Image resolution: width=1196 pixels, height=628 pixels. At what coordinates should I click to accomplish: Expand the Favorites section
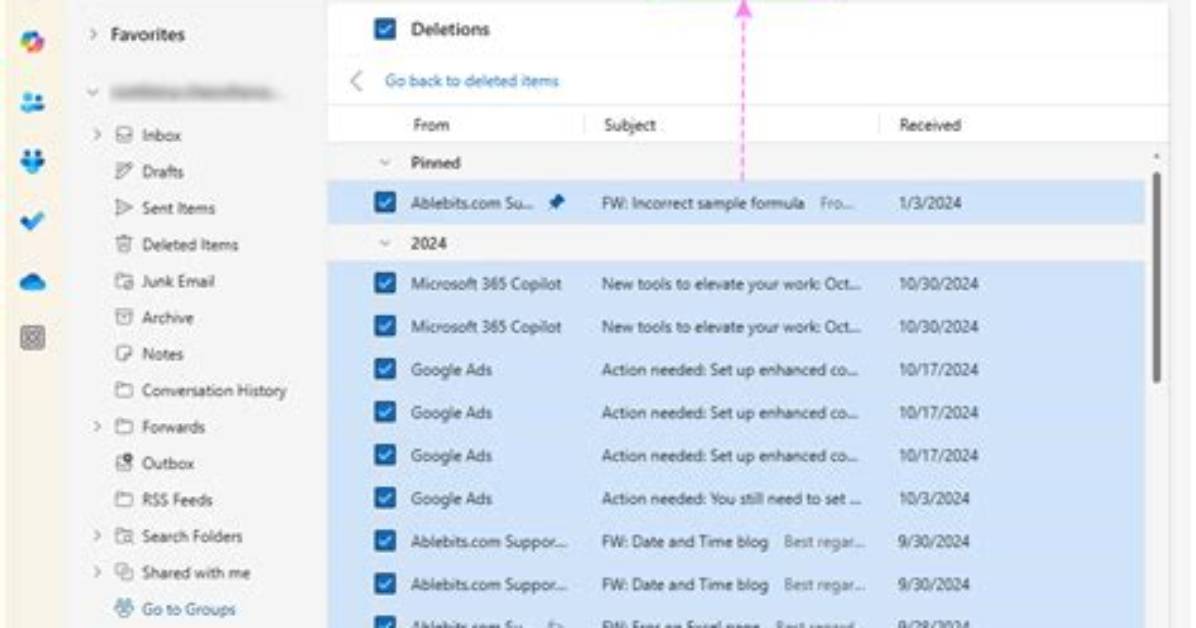point(93,34)
